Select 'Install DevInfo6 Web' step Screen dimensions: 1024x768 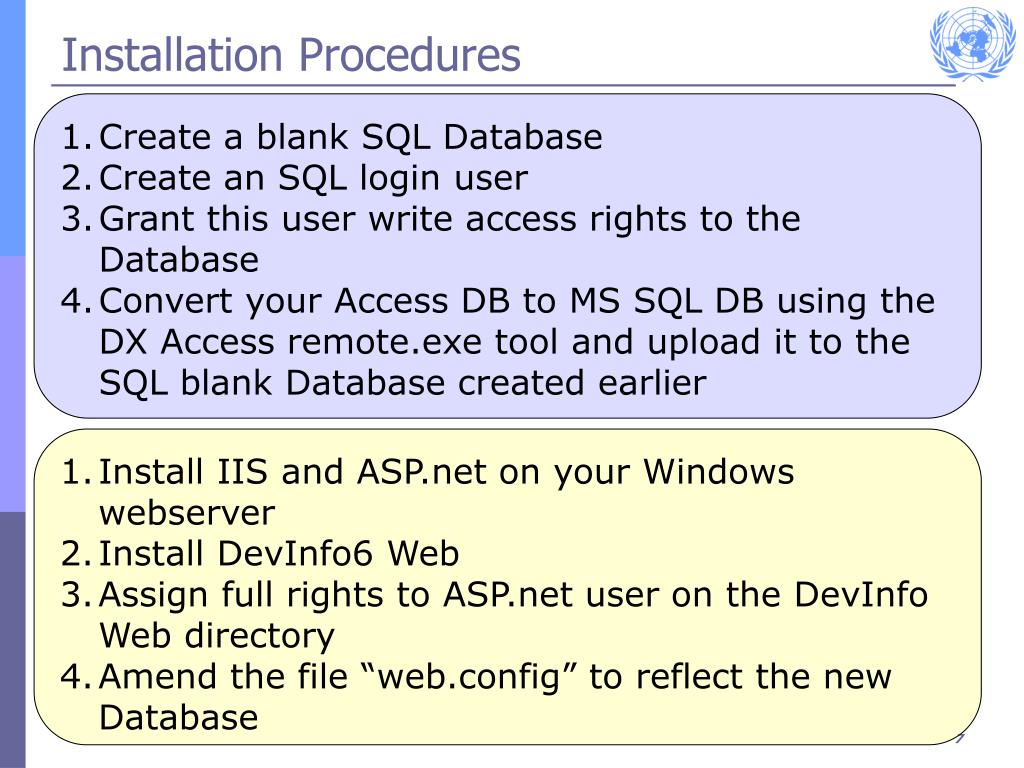pyautogui.click(x=280, y=554)
